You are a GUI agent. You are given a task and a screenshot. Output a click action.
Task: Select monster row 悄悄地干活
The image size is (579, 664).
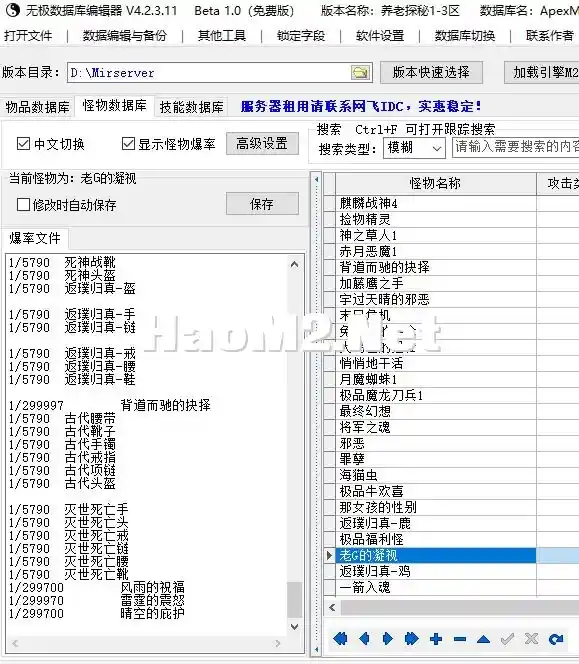click(436, 363)
